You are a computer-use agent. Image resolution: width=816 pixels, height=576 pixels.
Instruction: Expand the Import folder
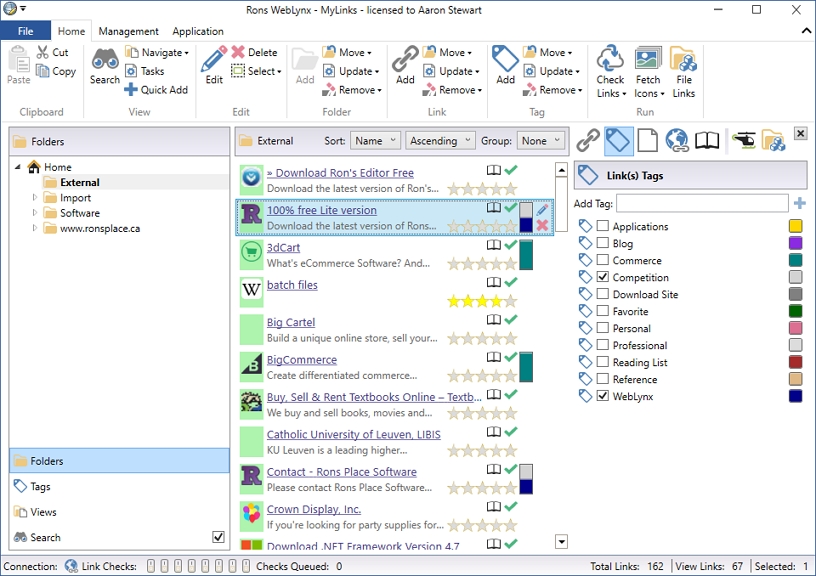click(34, 198)
